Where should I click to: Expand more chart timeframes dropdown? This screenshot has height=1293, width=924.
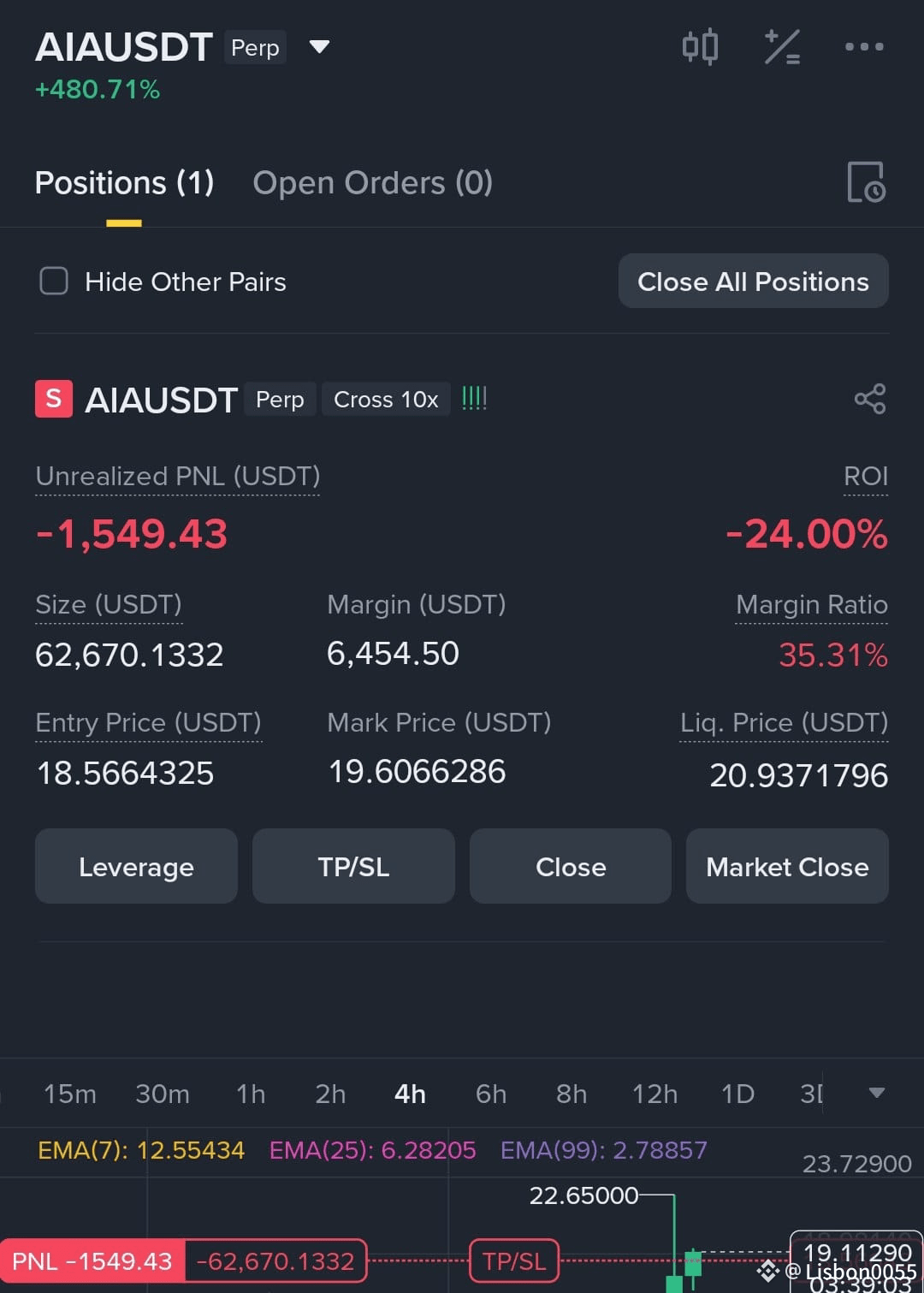click(876, 1093)
